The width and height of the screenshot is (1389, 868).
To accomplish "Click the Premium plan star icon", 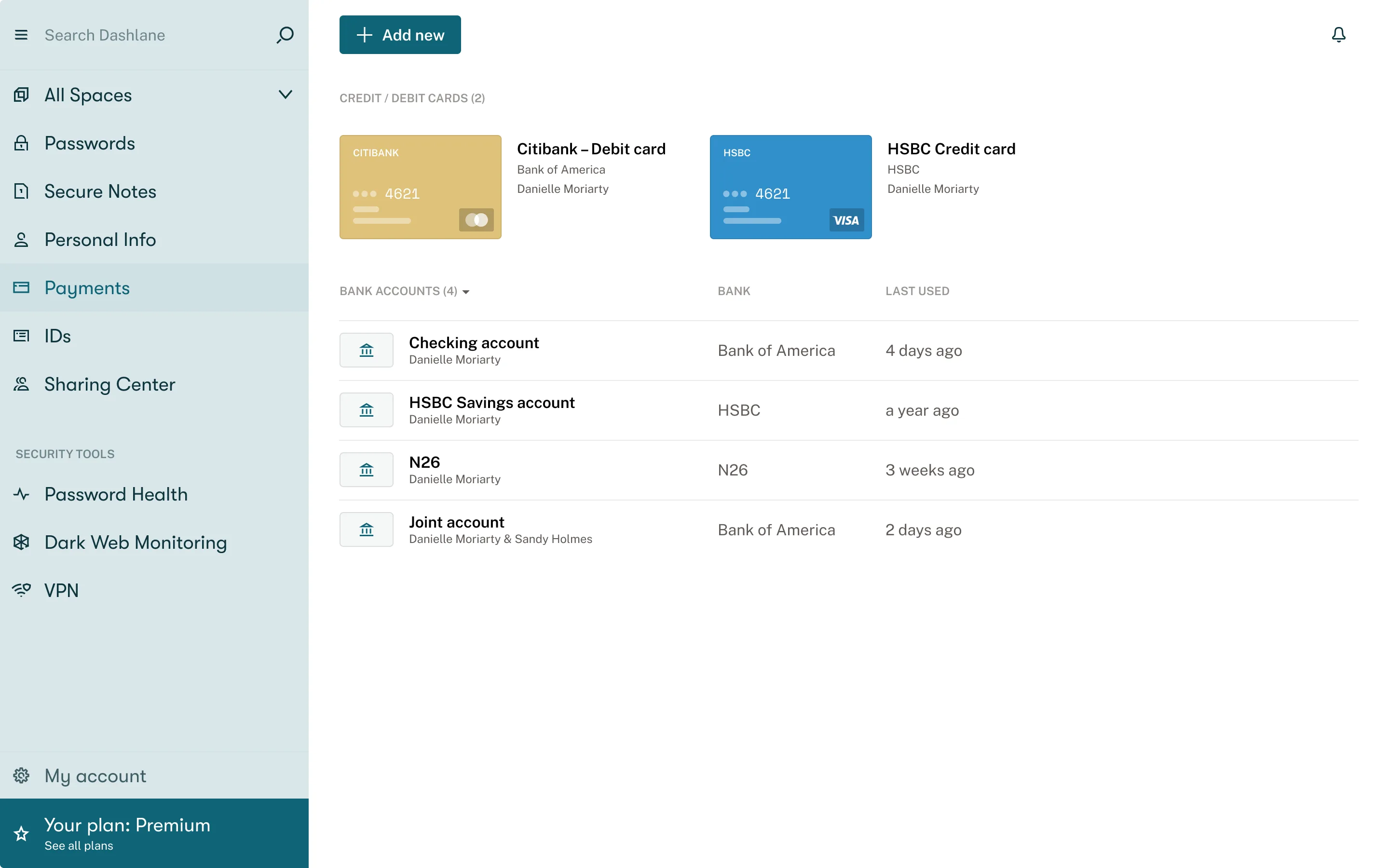I will click(x=21, y=834).
